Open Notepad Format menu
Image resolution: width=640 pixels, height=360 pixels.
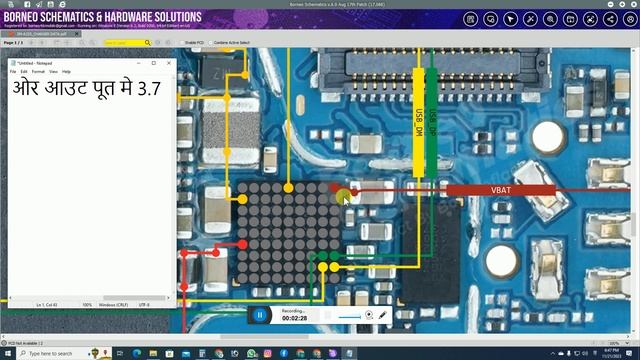pyautogui.click(x=38, y=71)
